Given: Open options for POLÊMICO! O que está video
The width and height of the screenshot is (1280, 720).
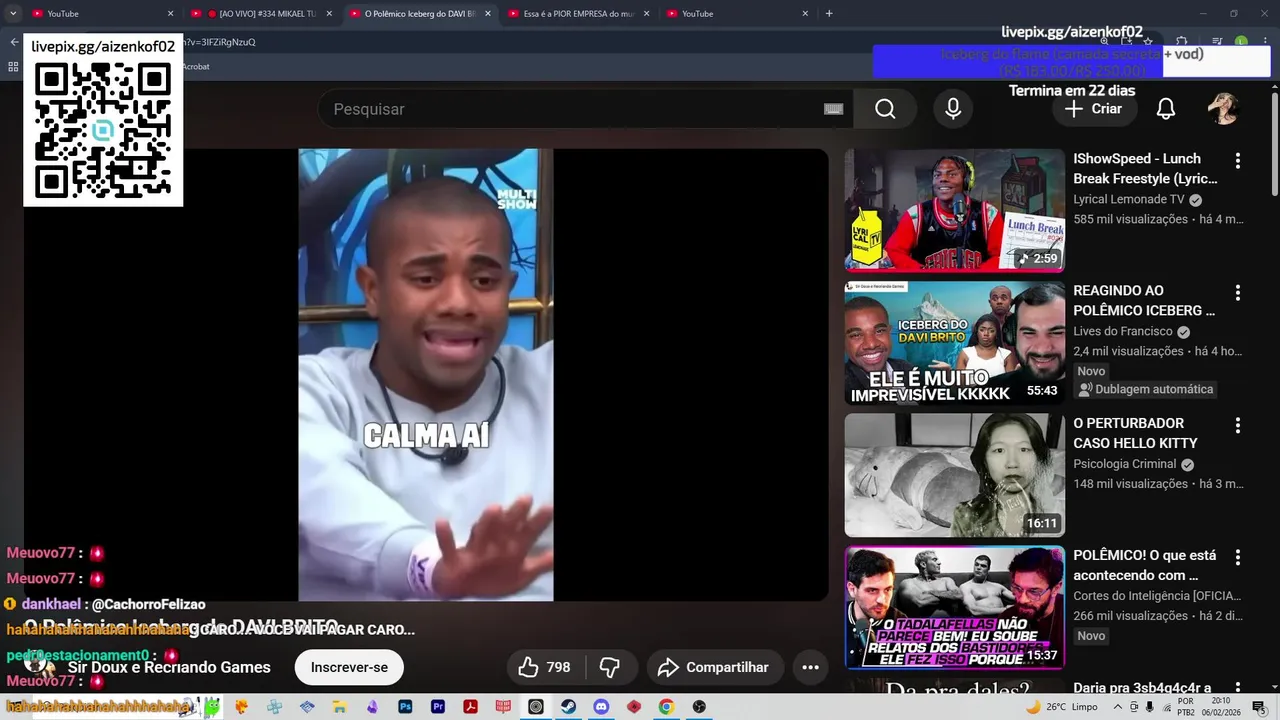Looking at the screenshot, I should (x=1238, y=557).
